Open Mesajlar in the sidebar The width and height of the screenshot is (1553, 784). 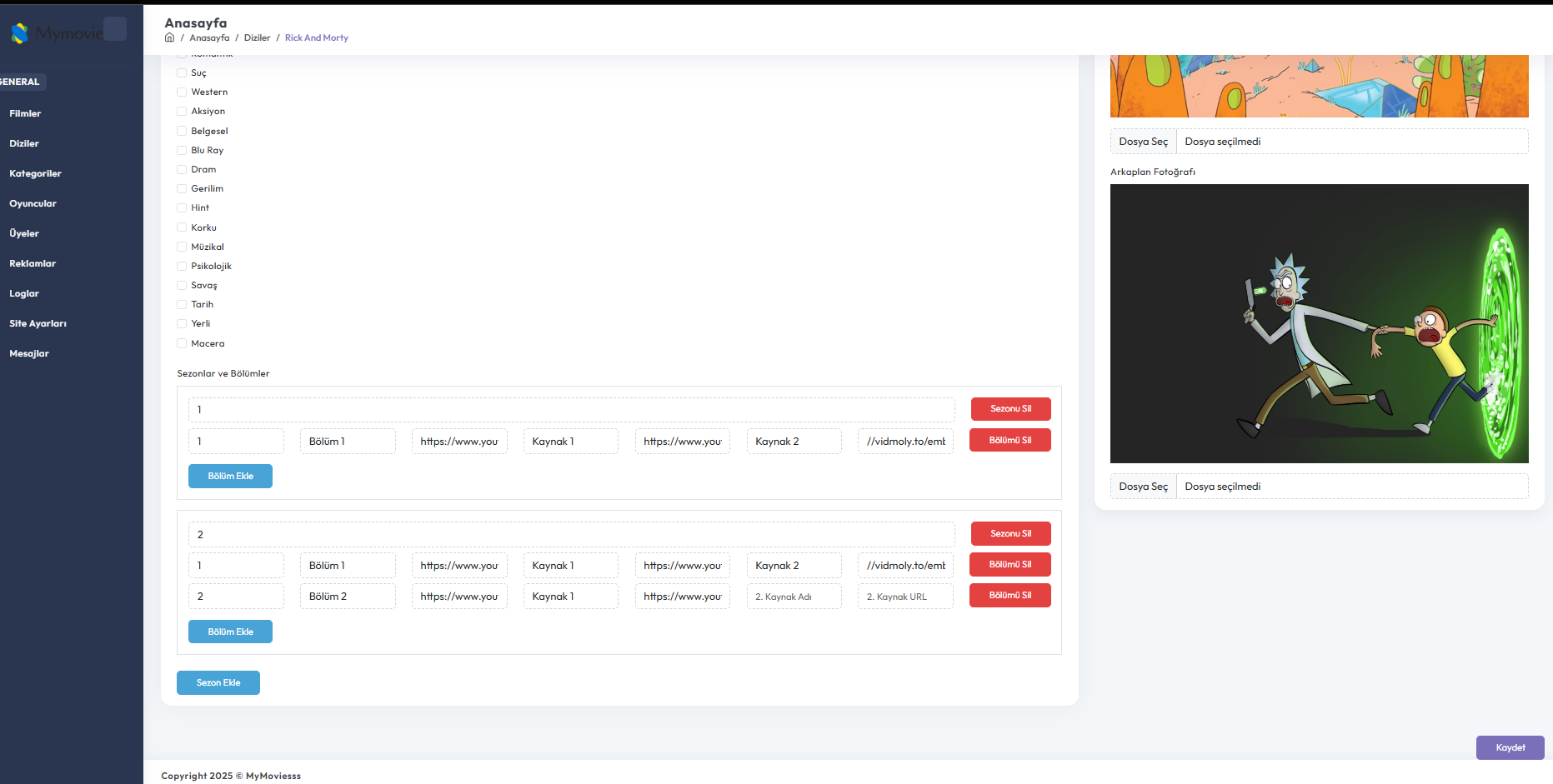click(x=29, y=353)
